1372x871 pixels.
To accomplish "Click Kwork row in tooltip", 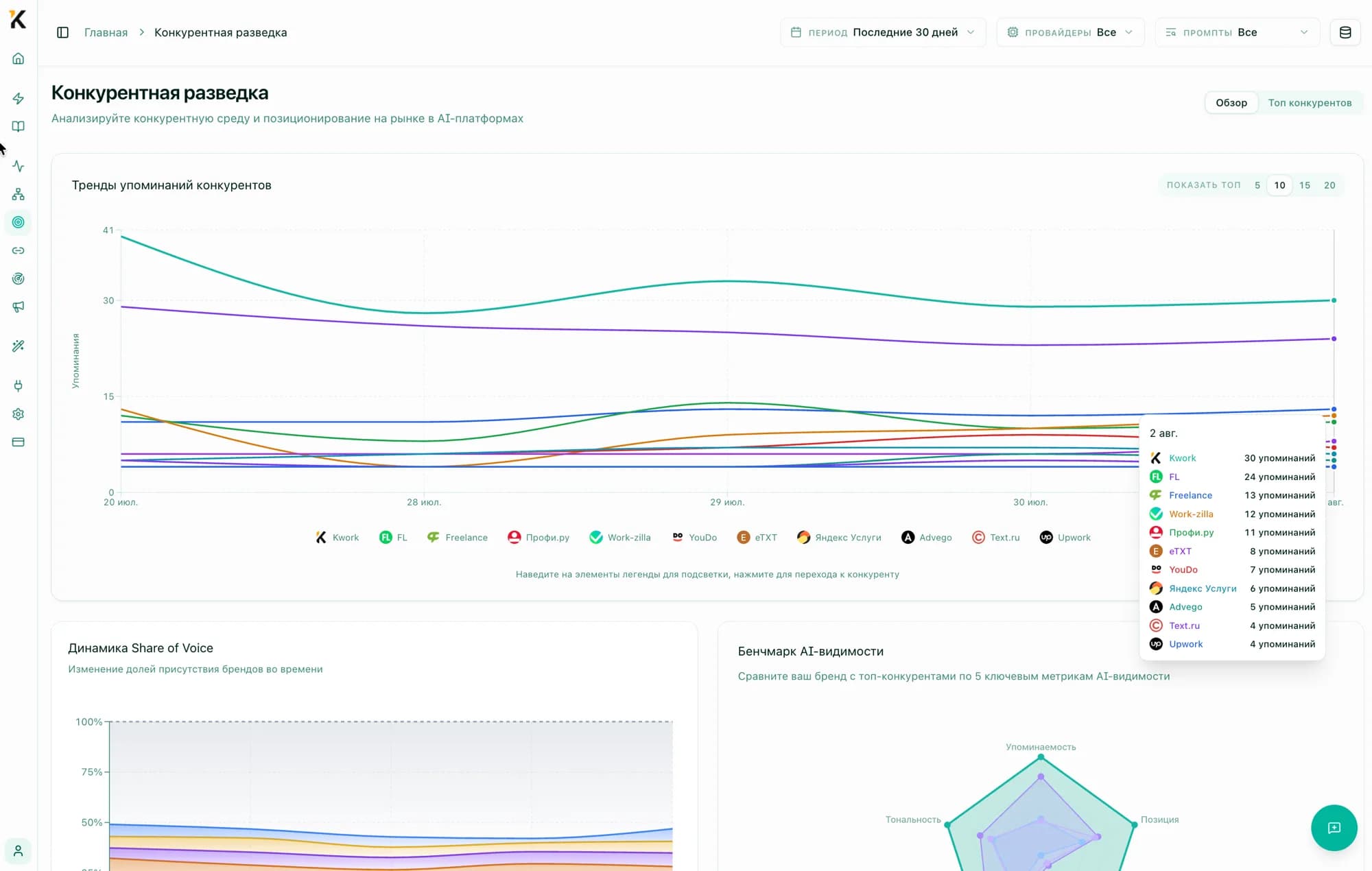I will tap(1232, 458).
